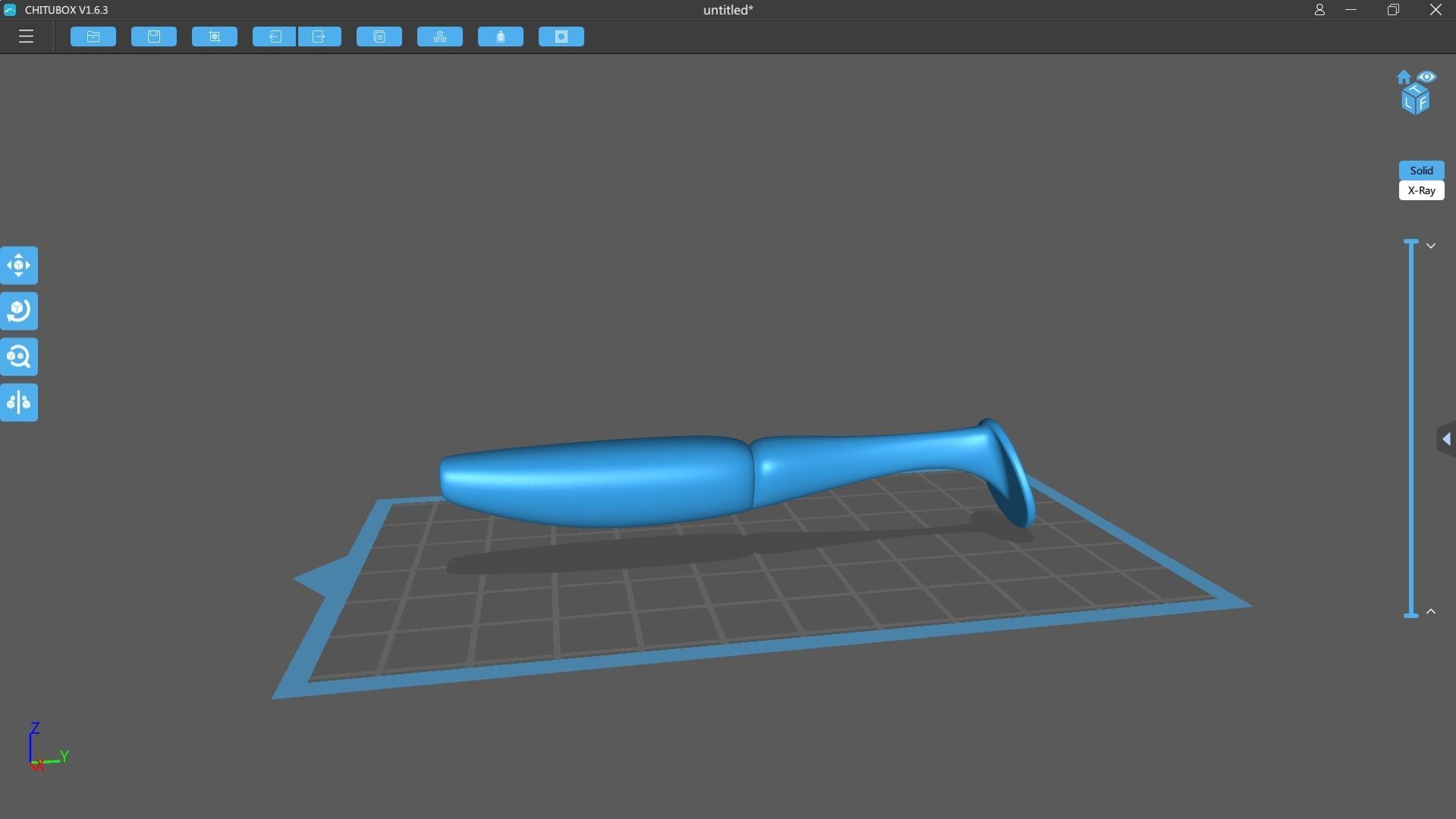Click the Redo toolbar icon

point(319,36)
